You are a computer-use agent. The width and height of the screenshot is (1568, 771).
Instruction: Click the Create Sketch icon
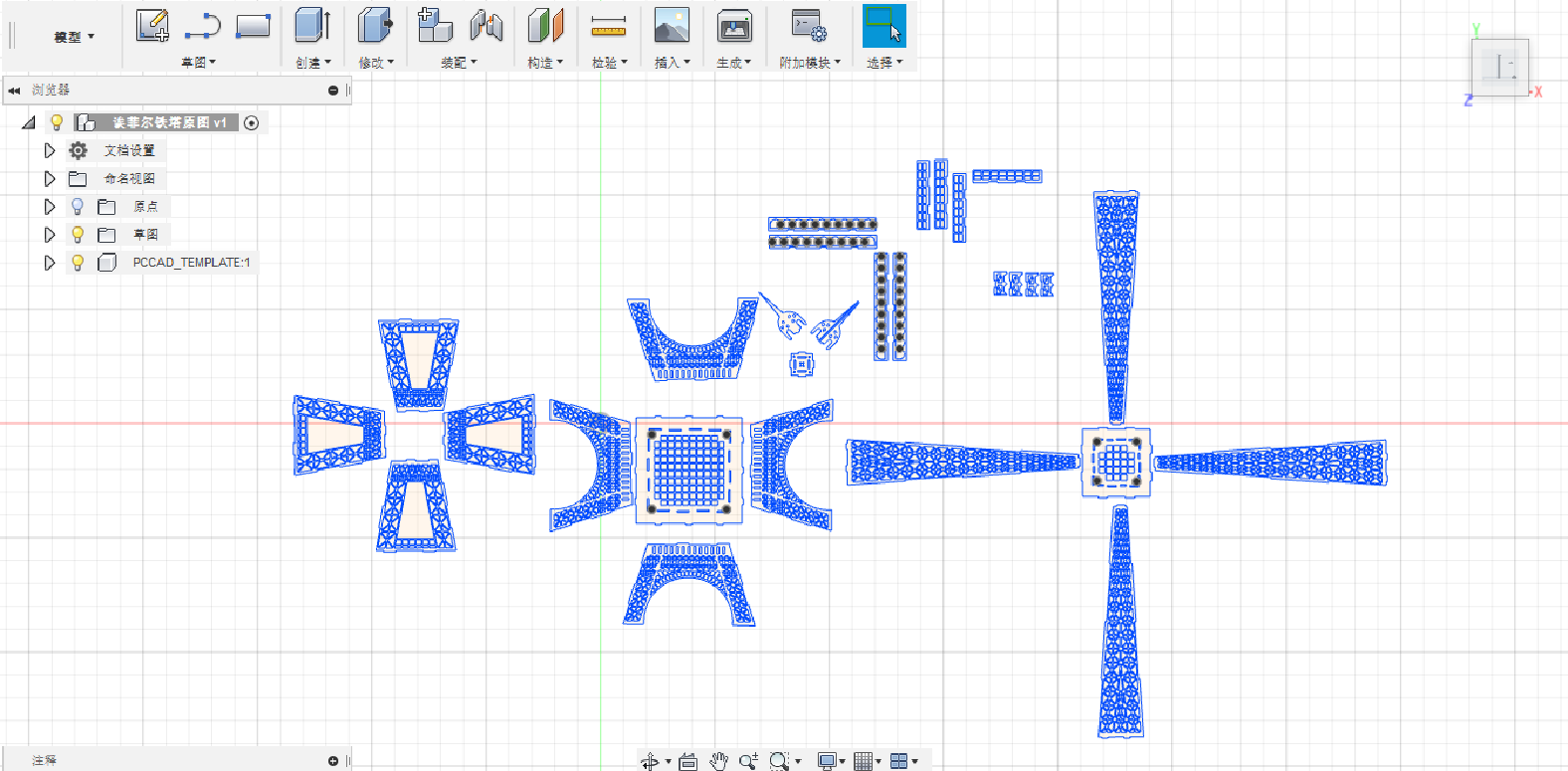tap(152, 26)
